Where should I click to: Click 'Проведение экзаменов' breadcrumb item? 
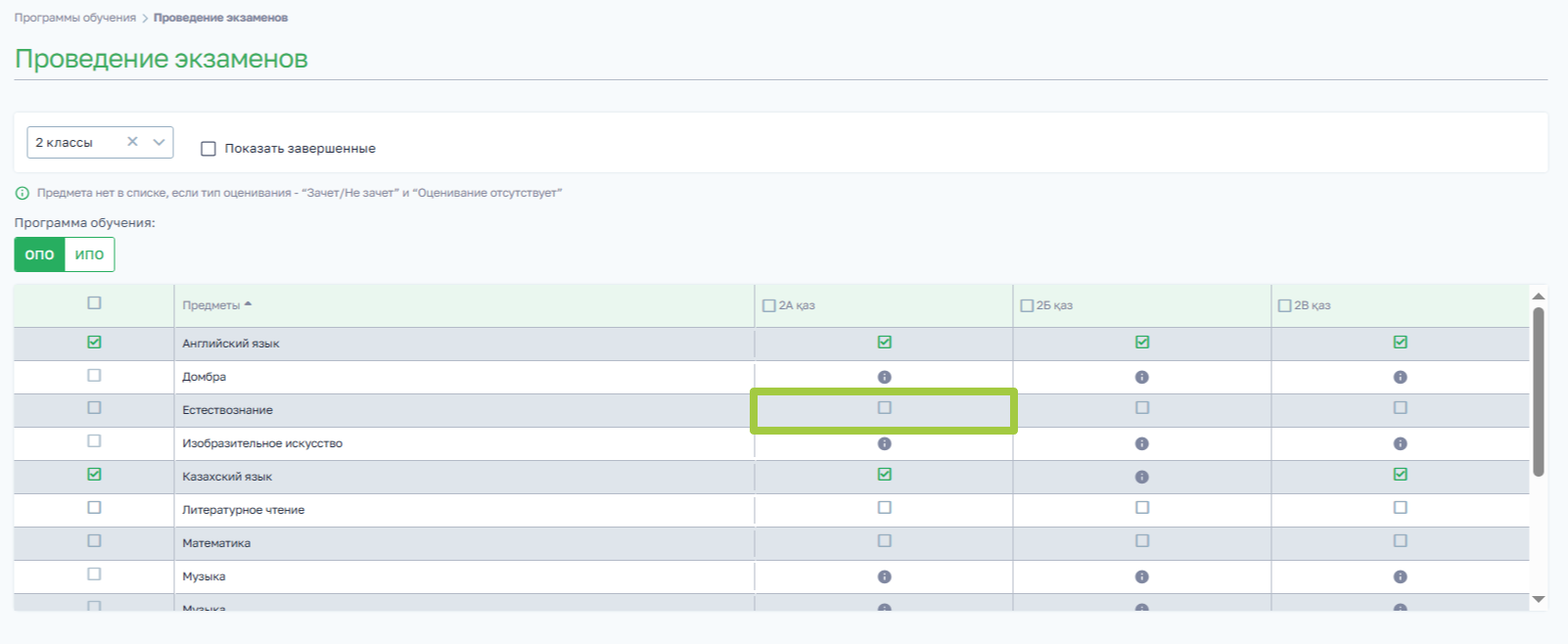click(x=220, y=18)
